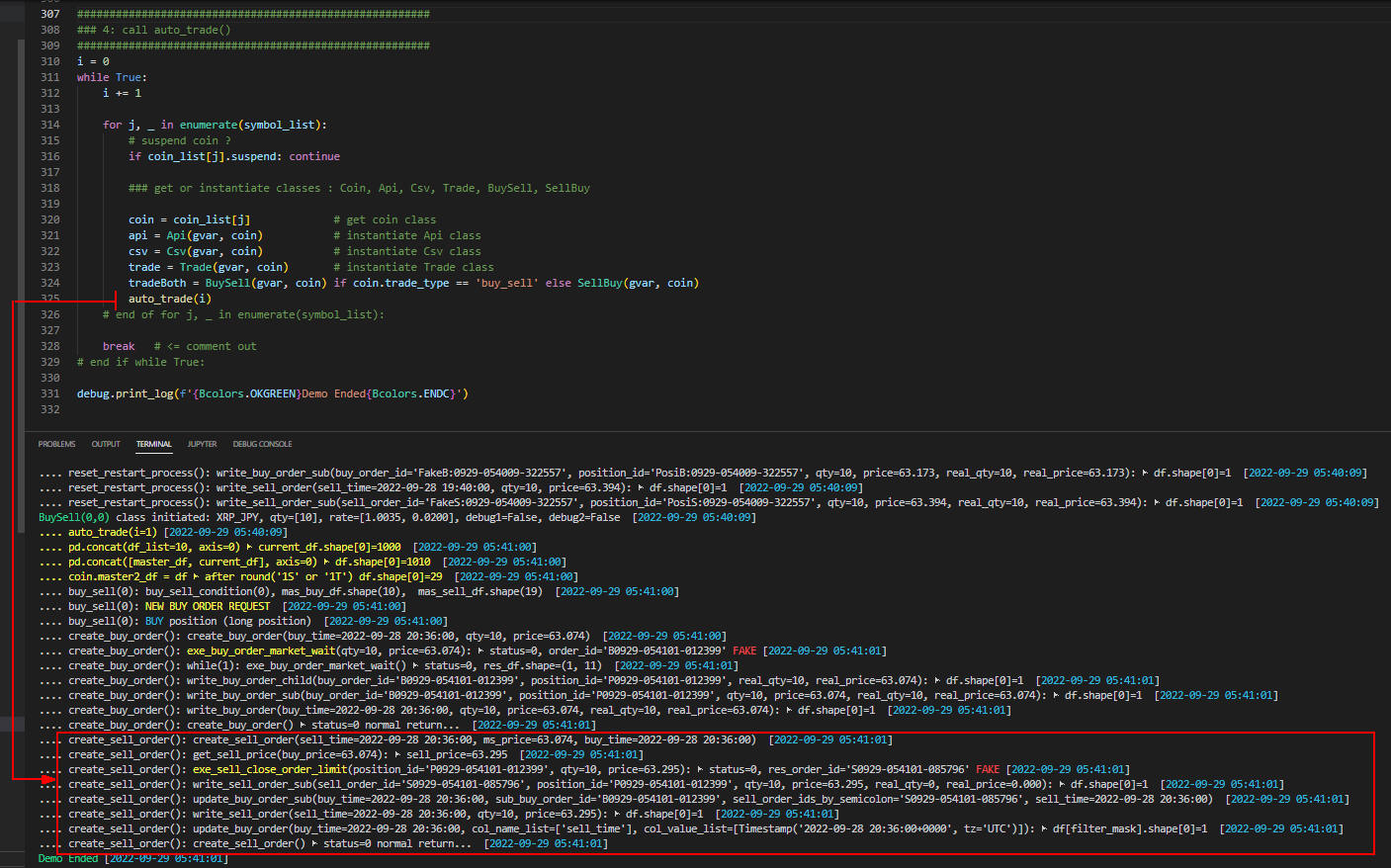Screen dimensions: 1391x868
Task: Click terminal line 'exe_buy_order_market_wait(qty=10, price=63.074)'
Action: (463, 651)
